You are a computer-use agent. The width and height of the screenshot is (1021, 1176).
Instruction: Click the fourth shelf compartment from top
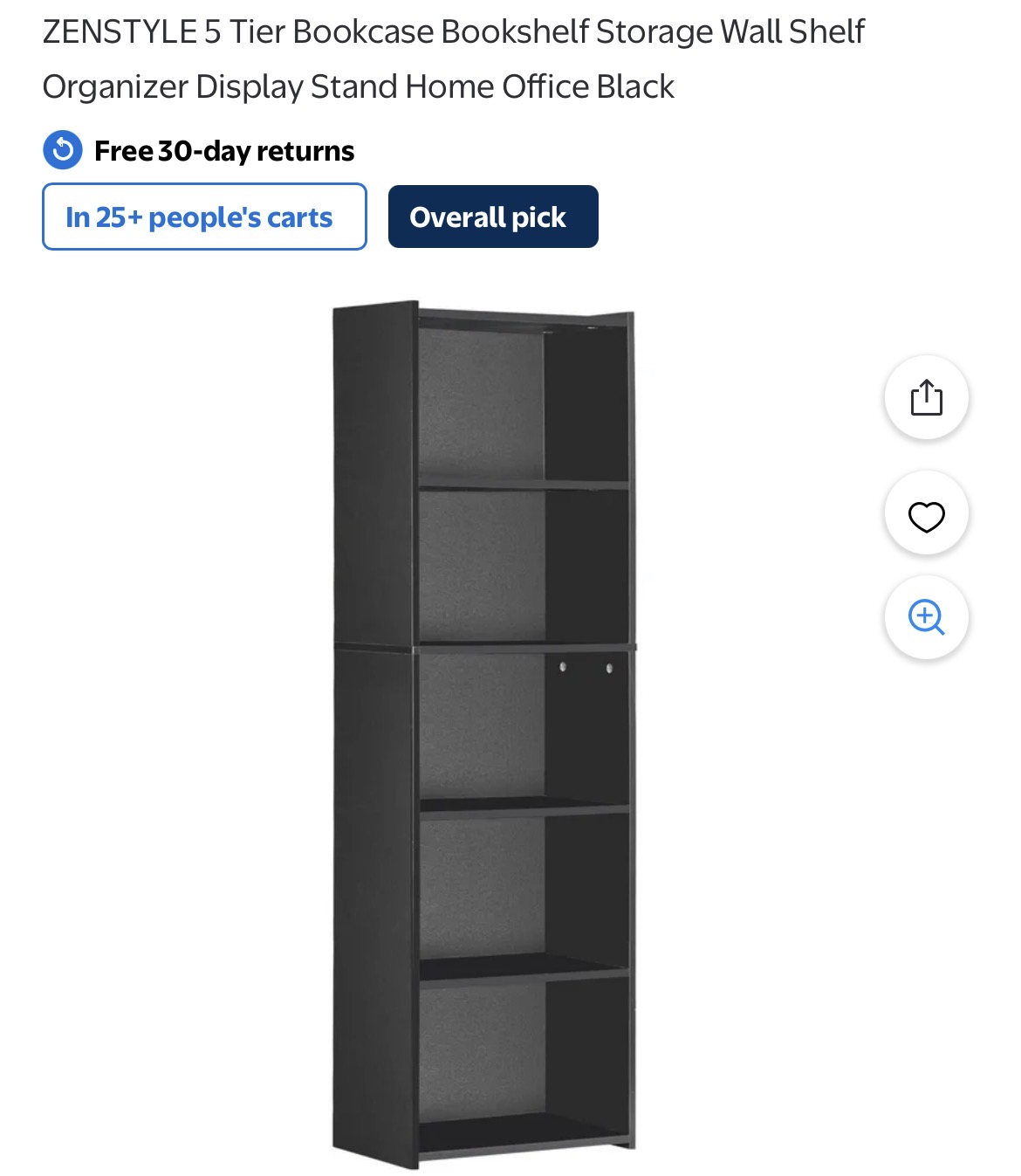(x=522, y=886)
